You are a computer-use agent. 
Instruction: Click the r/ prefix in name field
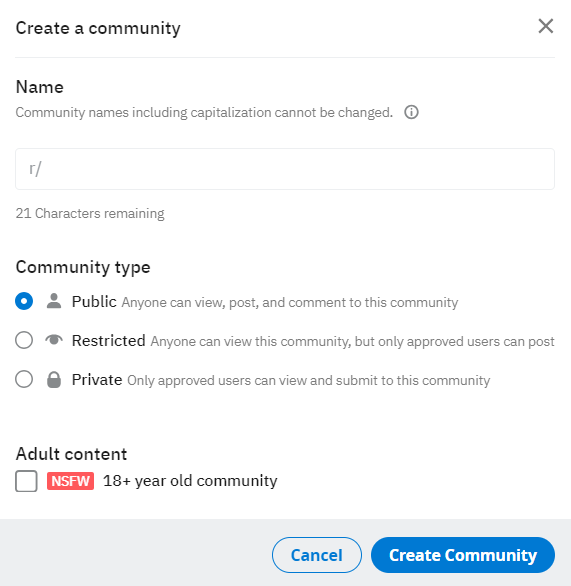35,169
